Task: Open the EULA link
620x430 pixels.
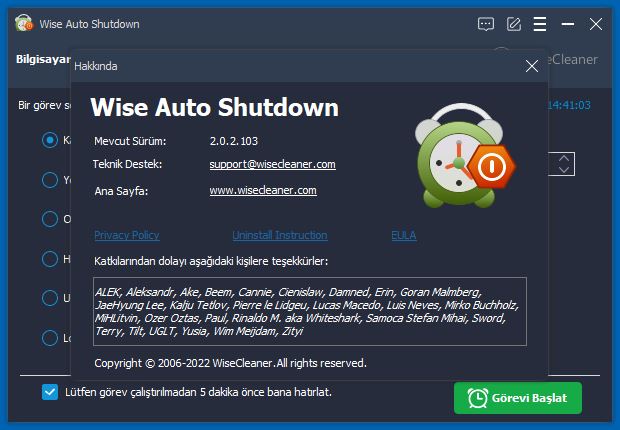Action: (x=404, y=235)
